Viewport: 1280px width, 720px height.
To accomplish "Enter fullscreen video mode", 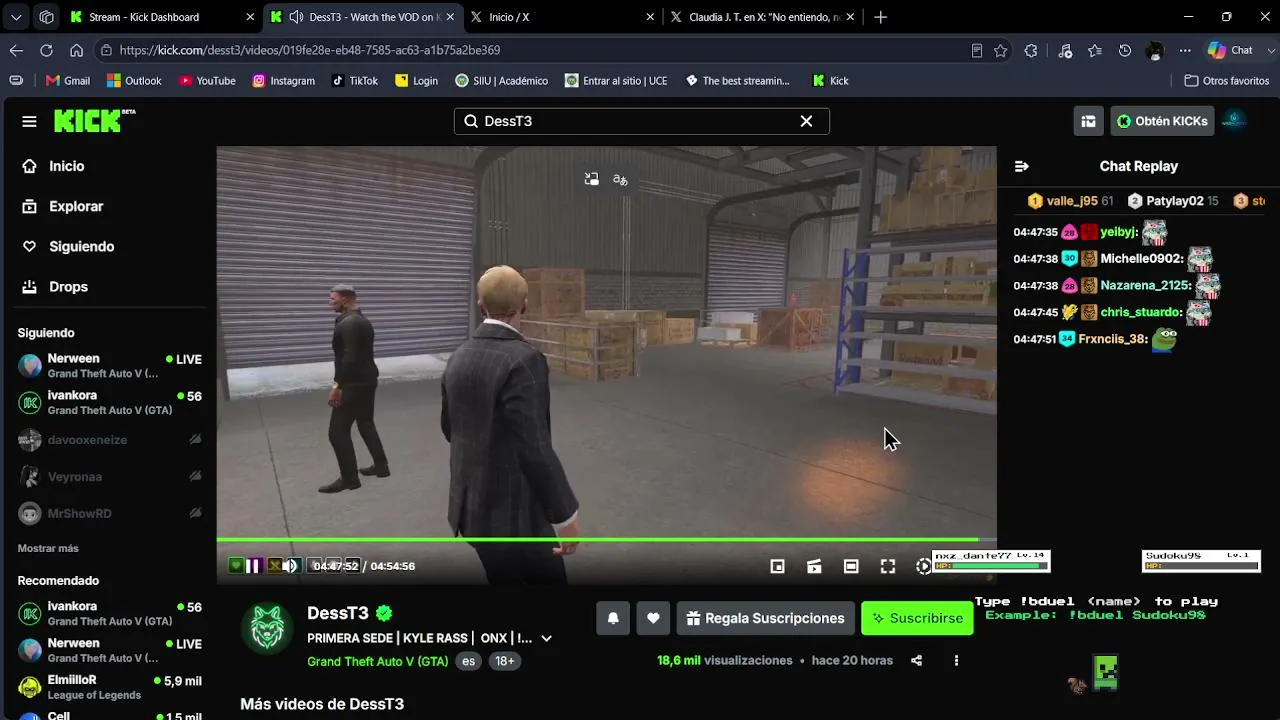I will coord(888,566).
